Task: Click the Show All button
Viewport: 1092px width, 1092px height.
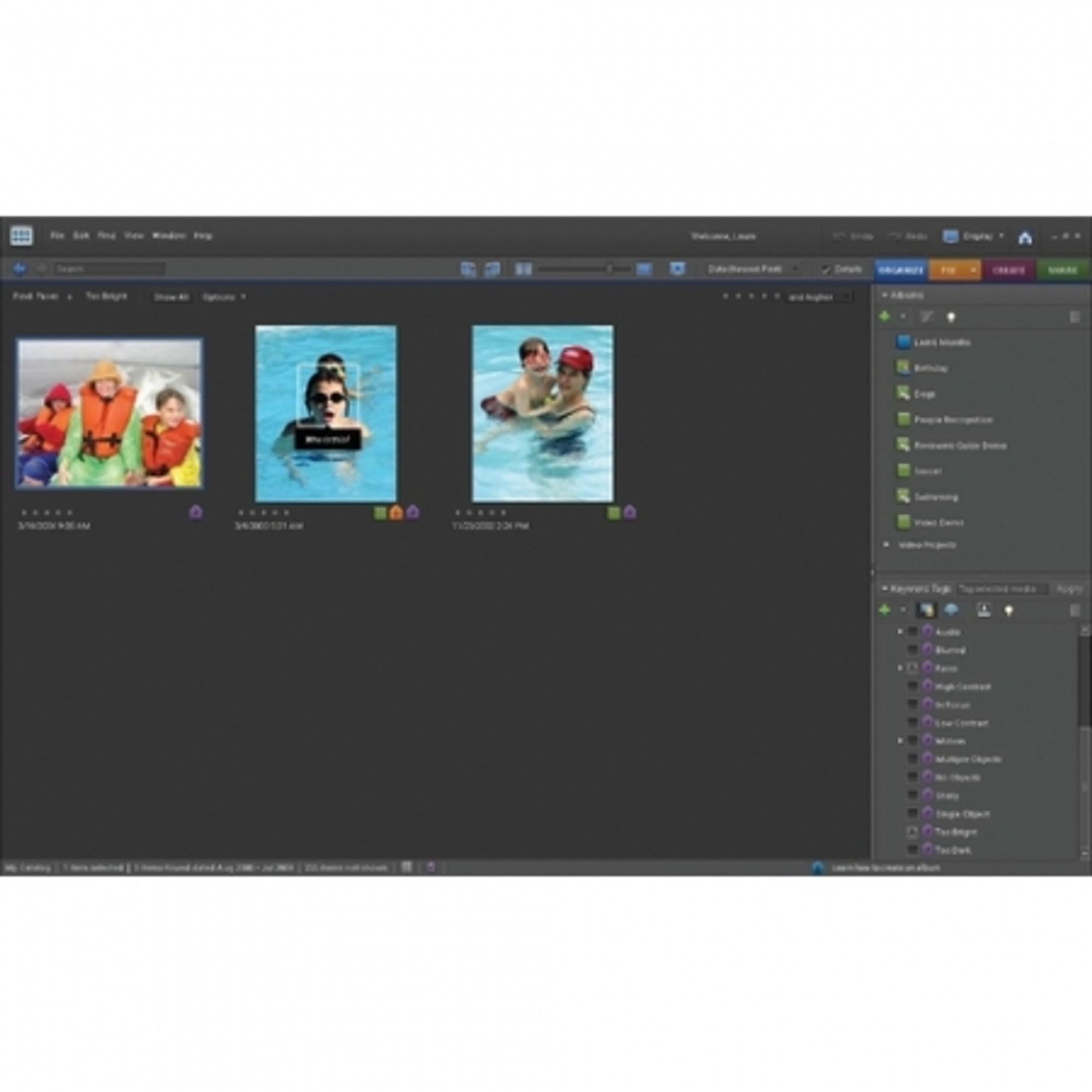Action: coord(171,296)
